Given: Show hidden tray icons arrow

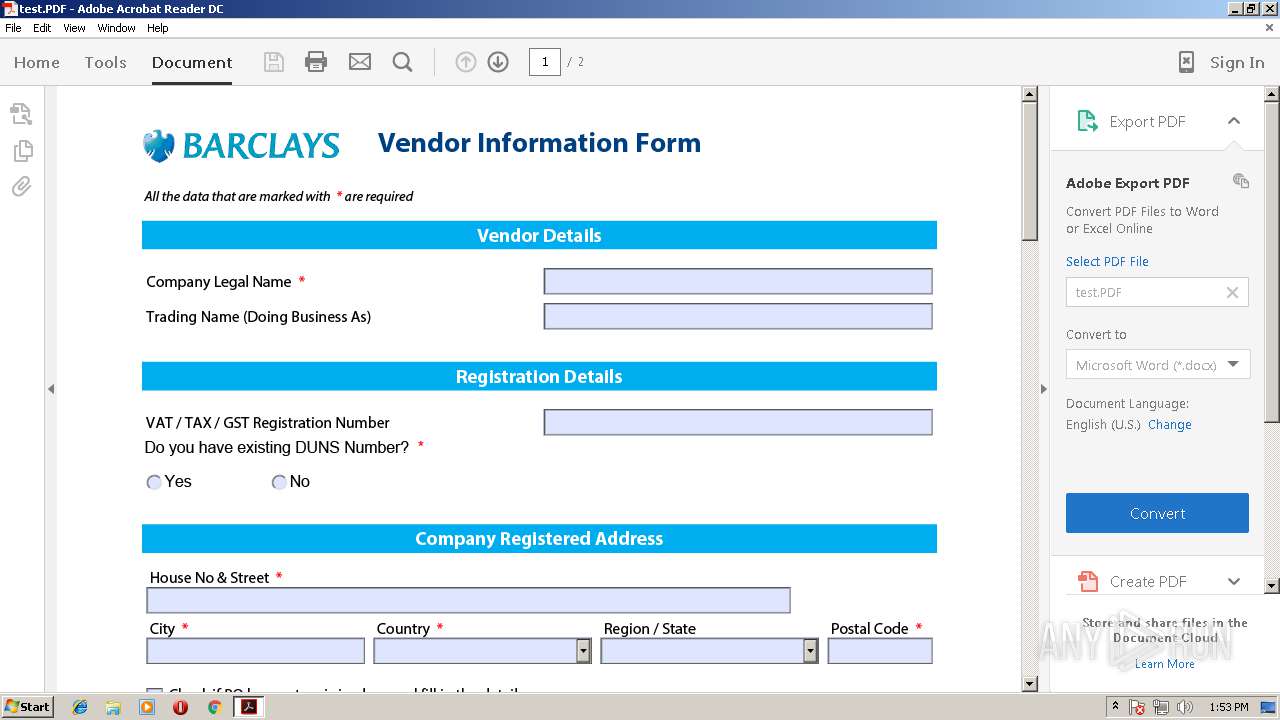Looking at the screenshot, I should pos(1115,707).
